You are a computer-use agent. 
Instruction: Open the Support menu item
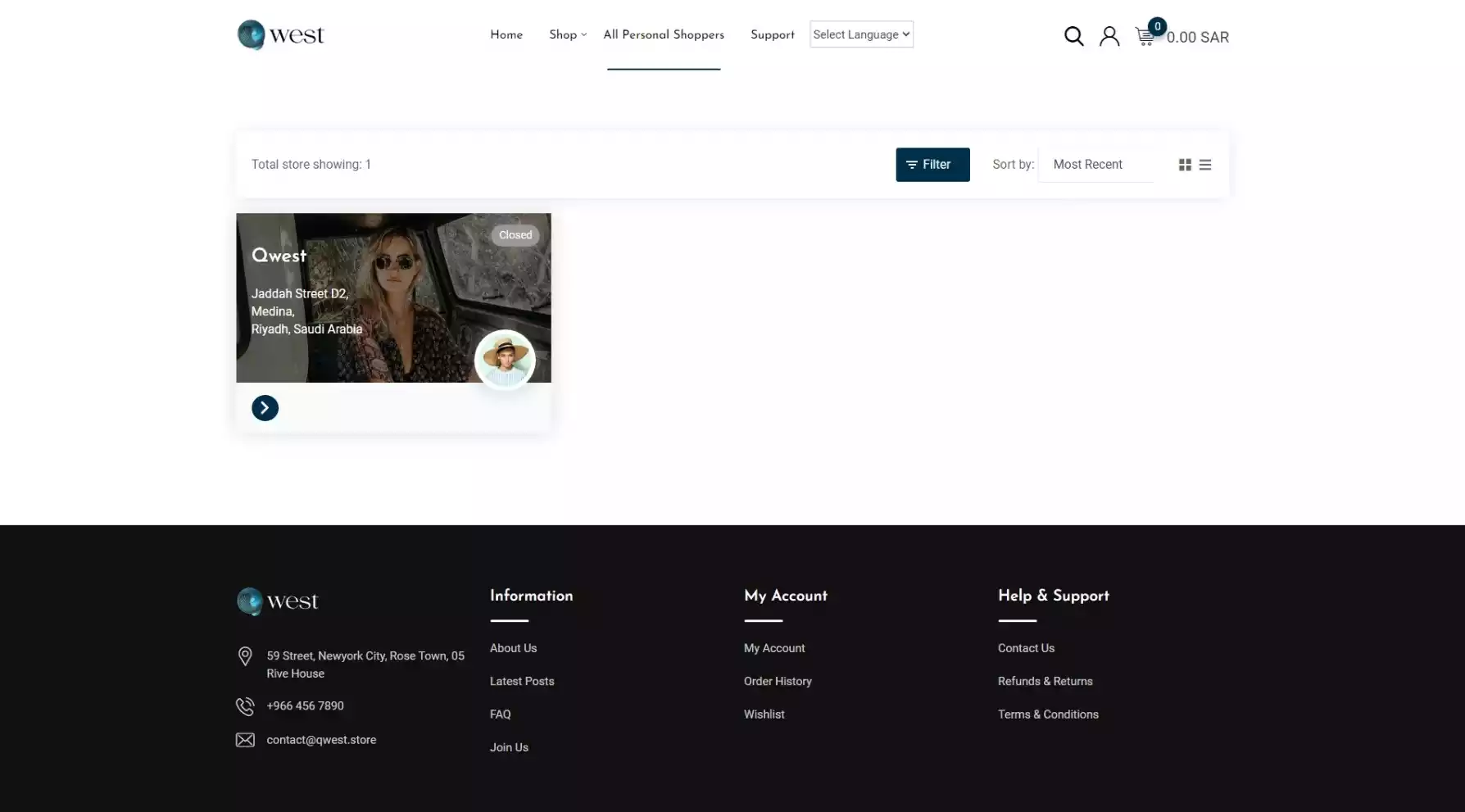pos(772,34)
